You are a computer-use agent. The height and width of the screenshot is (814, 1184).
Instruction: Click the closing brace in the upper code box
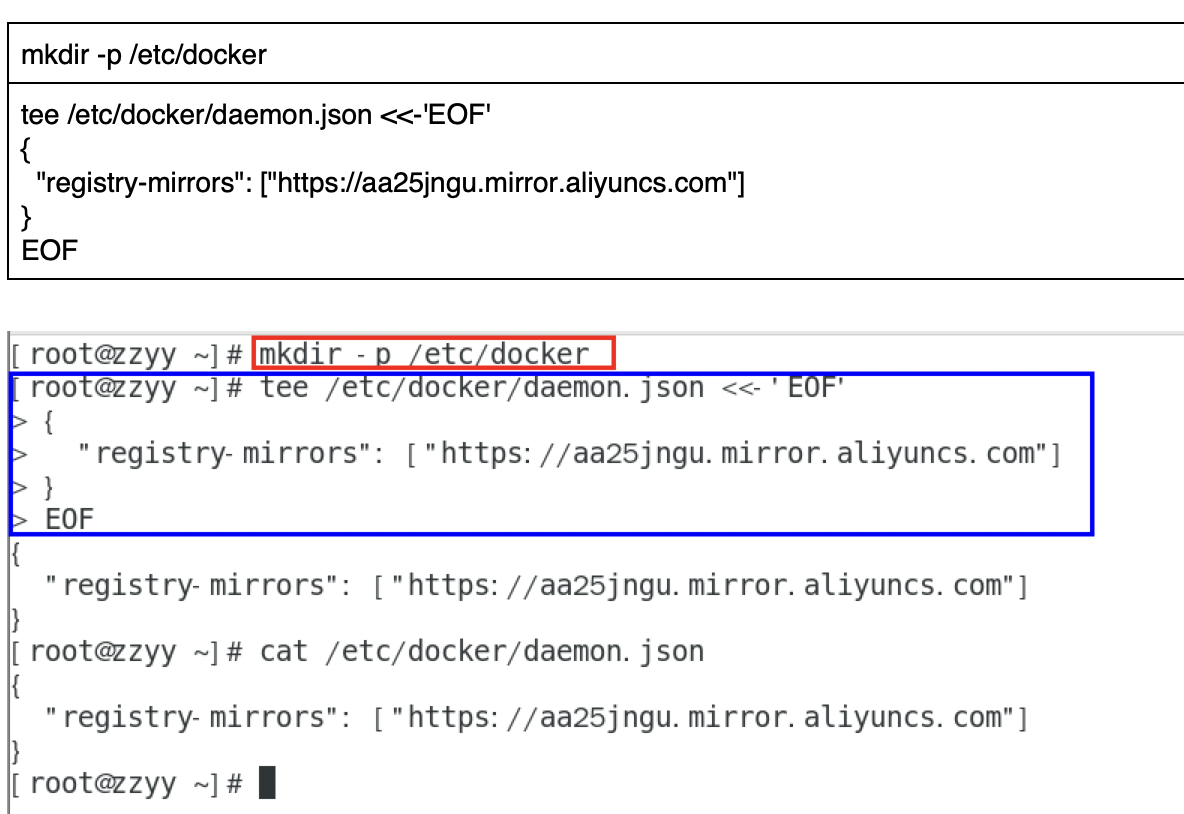26,217
